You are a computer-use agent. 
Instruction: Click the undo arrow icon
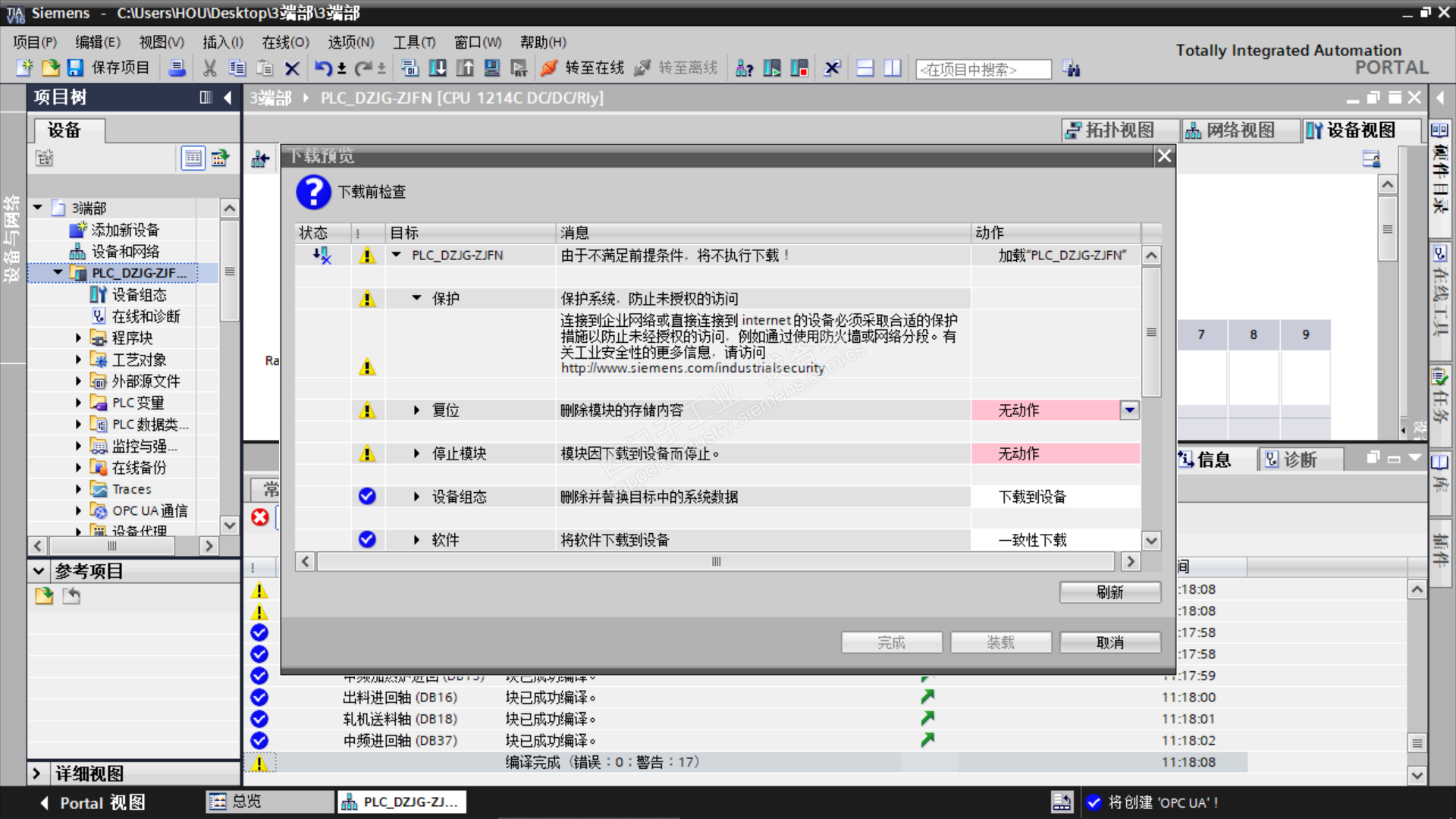point(323,68)
